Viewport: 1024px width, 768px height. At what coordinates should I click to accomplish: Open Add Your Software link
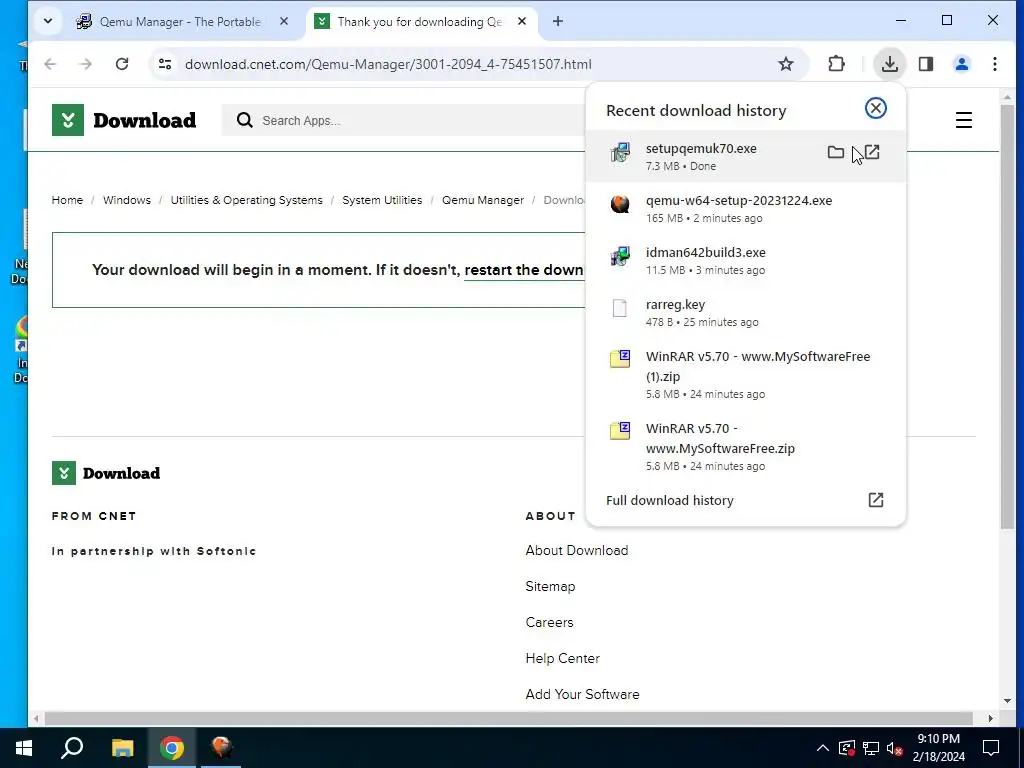(x=583, y=694)
